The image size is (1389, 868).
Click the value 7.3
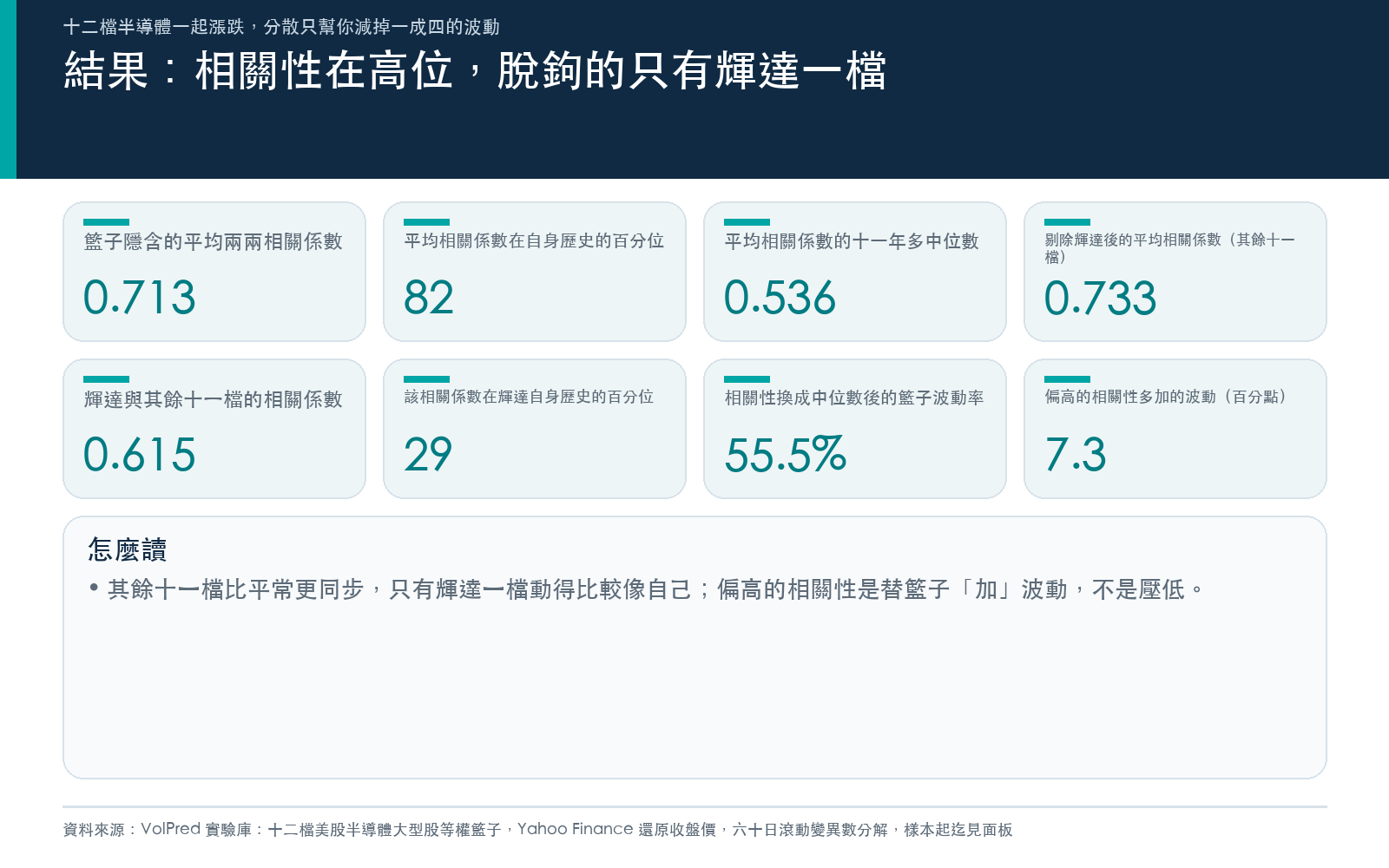point(1076,455)
